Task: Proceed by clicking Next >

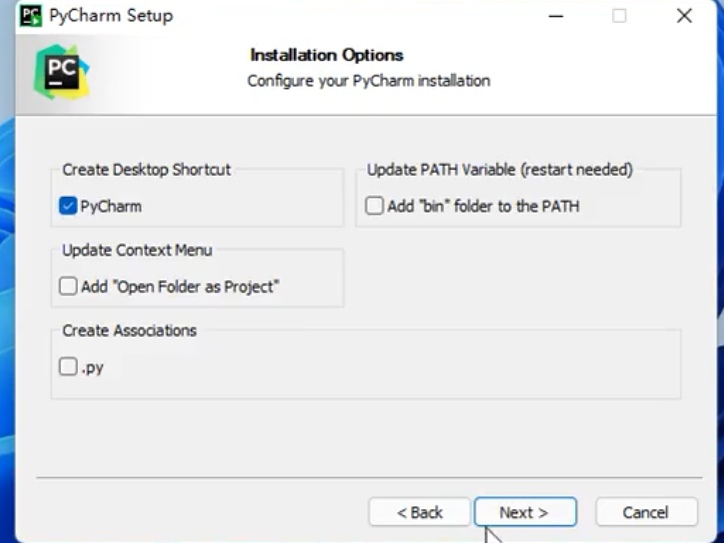Action: point(525,512)
